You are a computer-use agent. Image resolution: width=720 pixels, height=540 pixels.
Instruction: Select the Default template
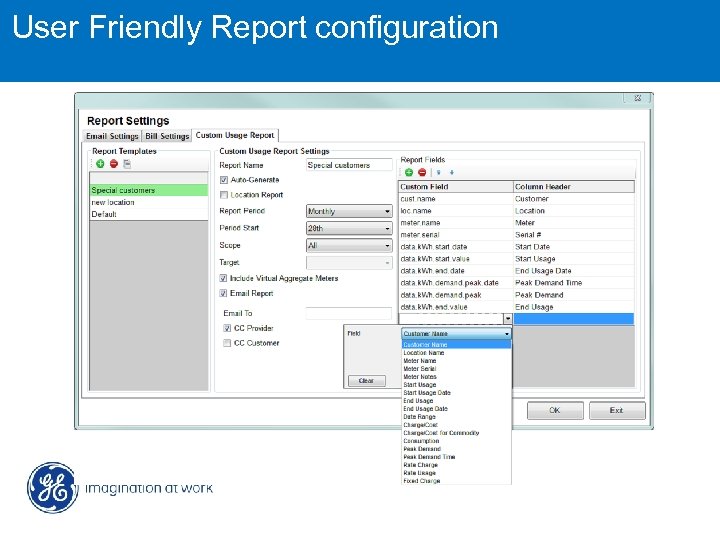(x=148, y=214)
